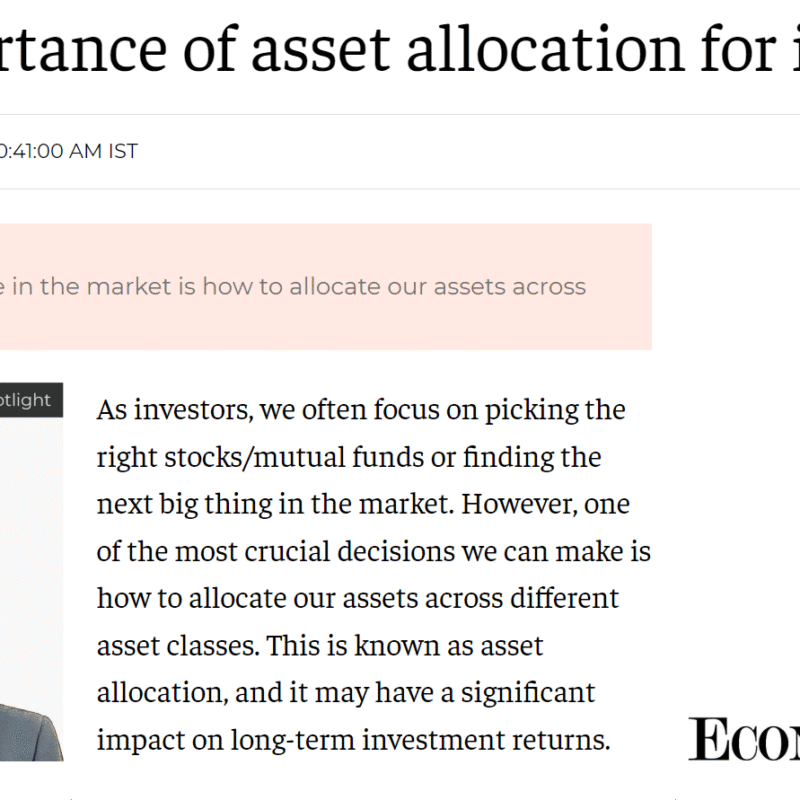Open the author portrait photo
Viewport: 800px width, 800px height.
[x=30, y=600]
